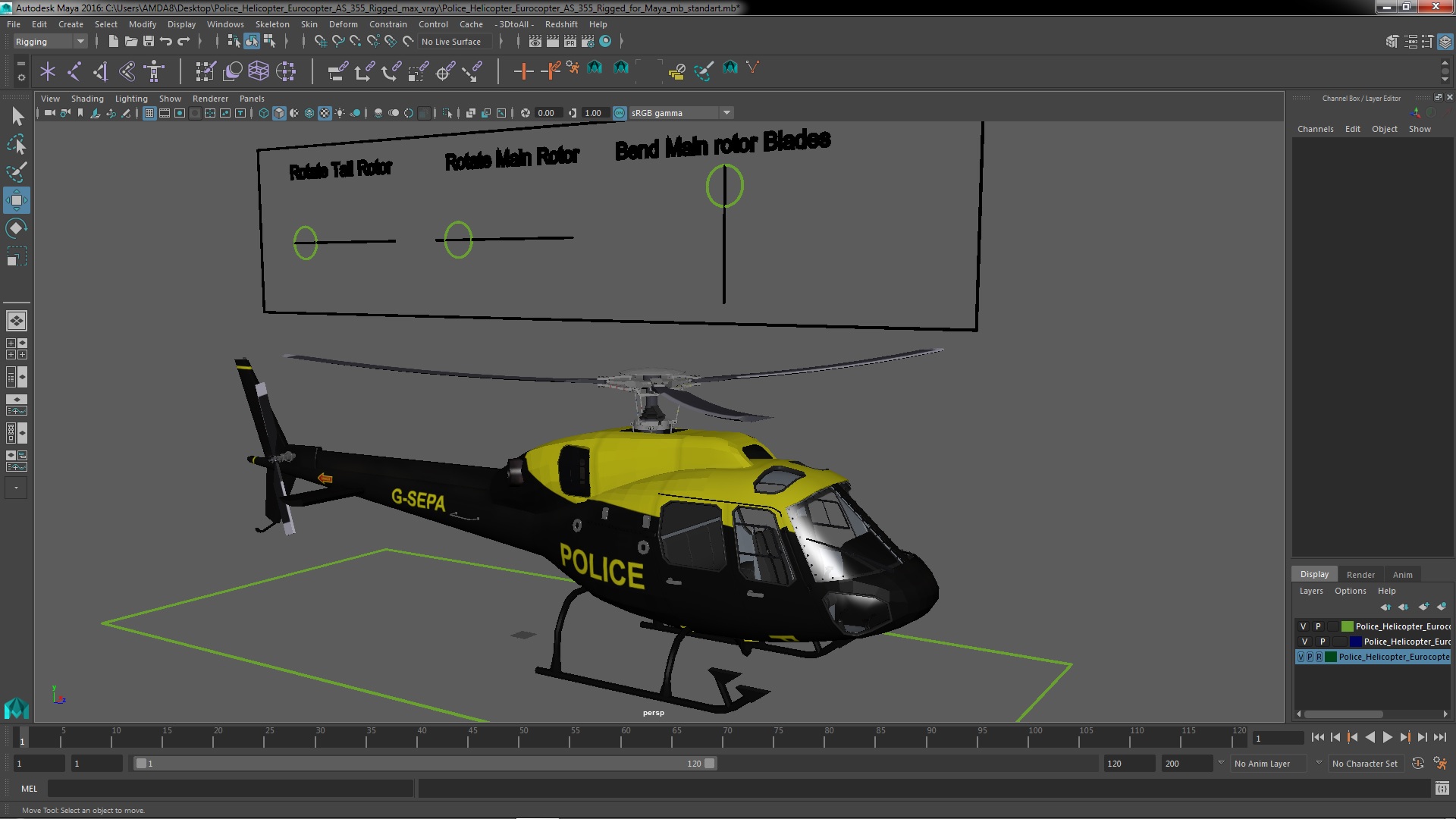Open Channels menu in Channel Box

pos(1315,129)
